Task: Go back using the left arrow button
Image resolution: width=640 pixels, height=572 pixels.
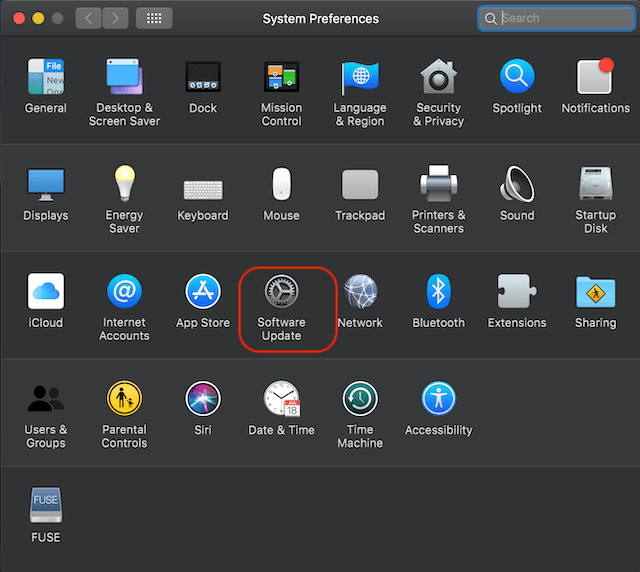Action: 89,18
